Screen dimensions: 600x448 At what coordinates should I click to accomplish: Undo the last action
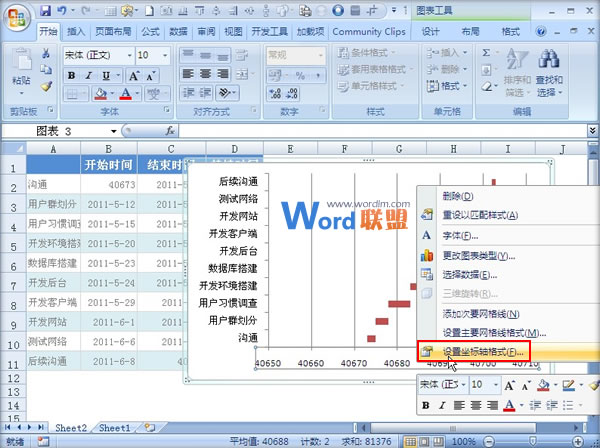tap(62, 11)
